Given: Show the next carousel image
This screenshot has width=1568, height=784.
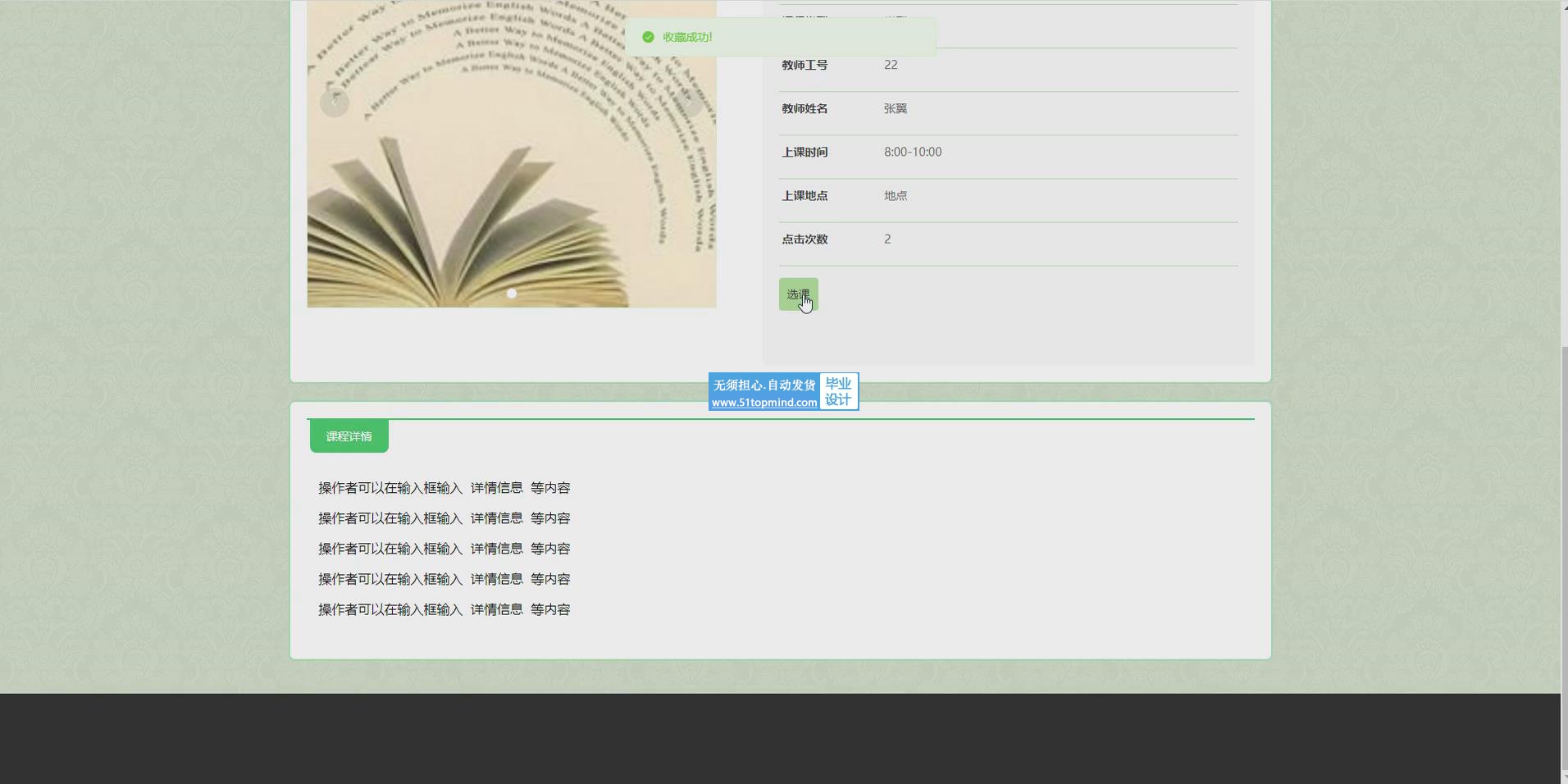Looking at the screenshot, I should (688, 103).
